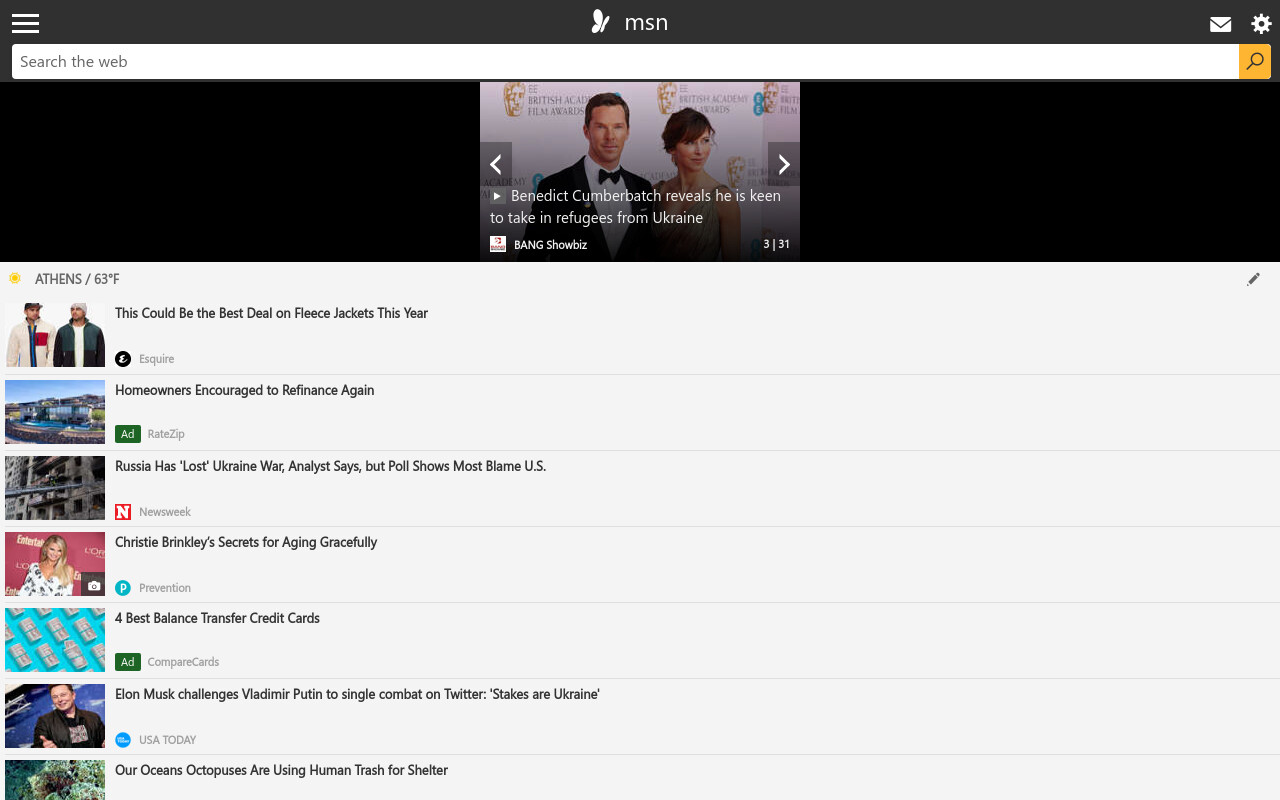Open the hamburger navigation menu
This screenshot has height=800, width=1280.
pos(26,23)
